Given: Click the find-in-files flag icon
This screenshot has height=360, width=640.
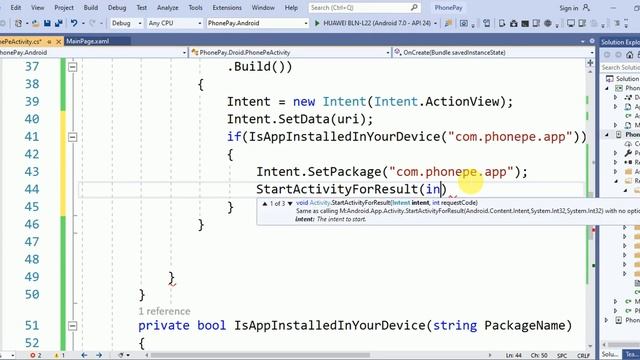Looking at the screenshot, I should [x=448, y=23].
